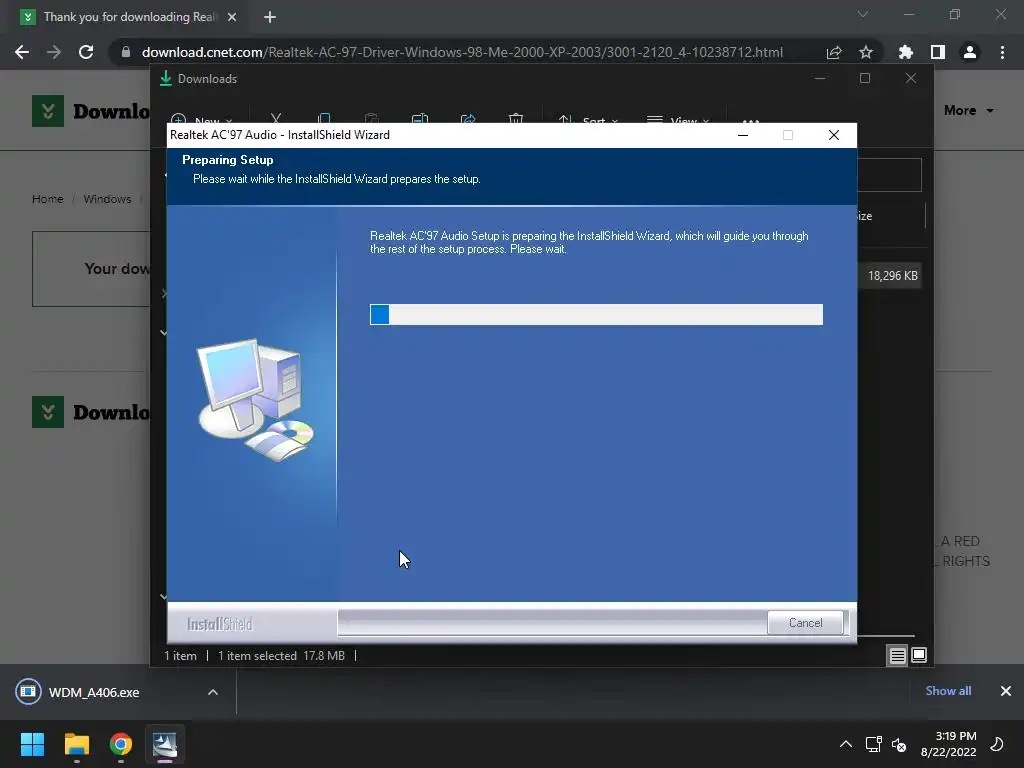1024x768 pixels.
Task: Open See more options in Downloads toolbar
Action: pos(750,120)
